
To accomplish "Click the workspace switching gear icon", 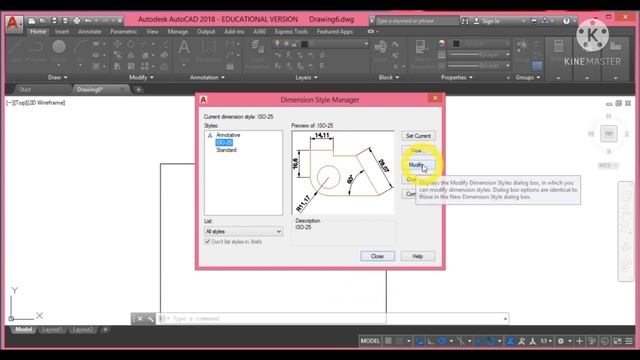I will (561, 341).
